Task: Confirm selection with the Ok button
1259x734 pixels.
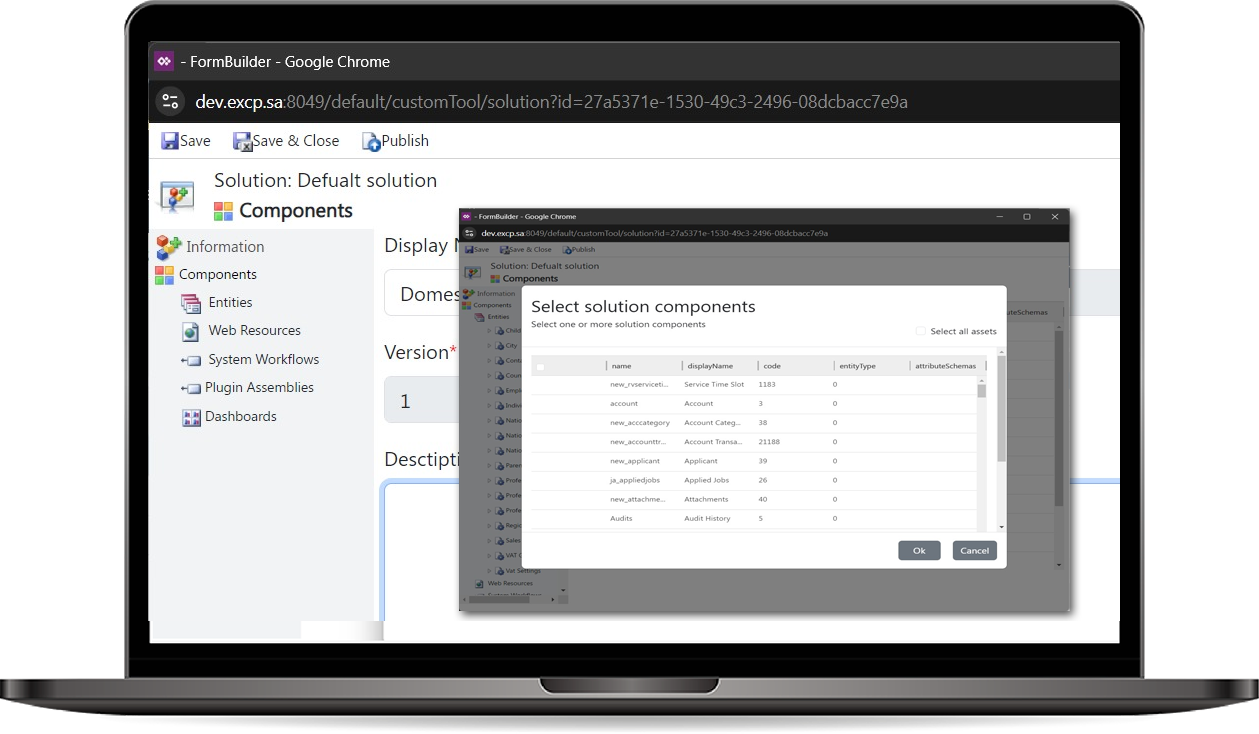Action: point(919,550)
